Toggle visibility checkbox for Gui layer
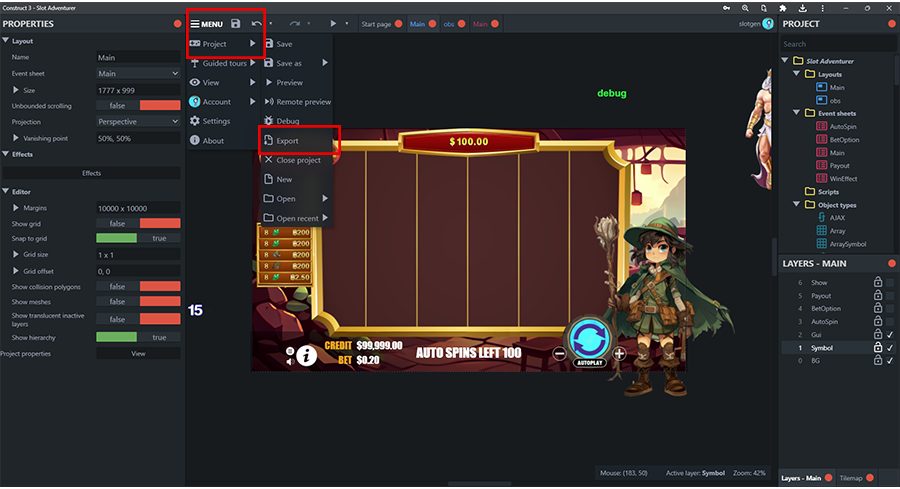This screenshot has width=900, height=489. click(890, 335)
